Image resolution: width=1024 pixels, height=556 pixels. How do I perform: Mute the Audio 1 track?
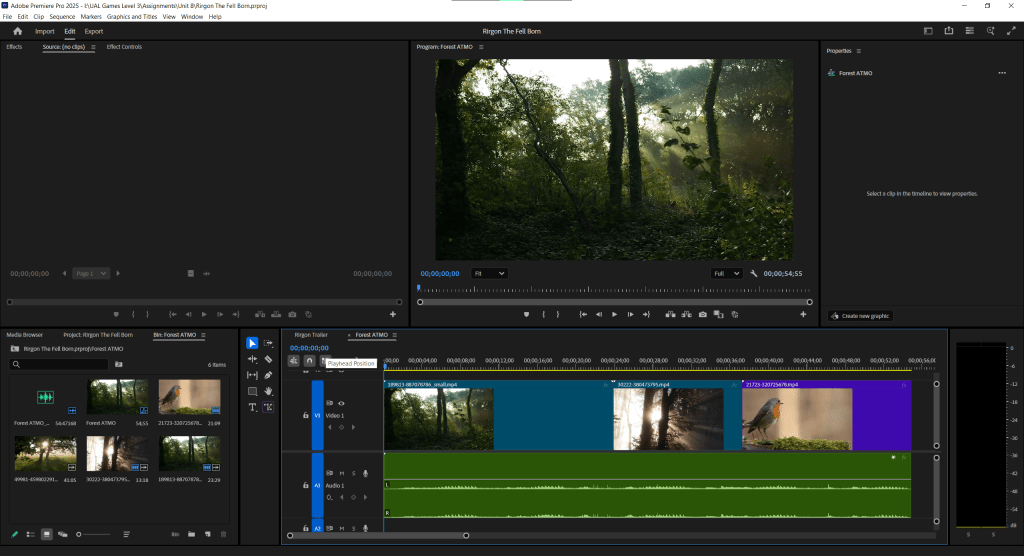341,473
